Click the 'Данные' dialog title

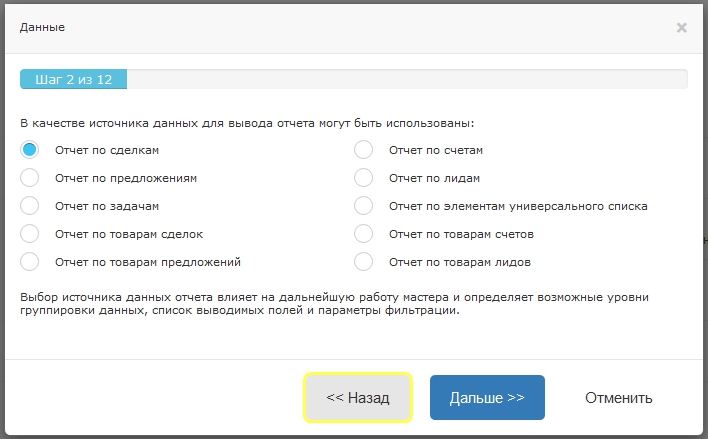point(43,27)
